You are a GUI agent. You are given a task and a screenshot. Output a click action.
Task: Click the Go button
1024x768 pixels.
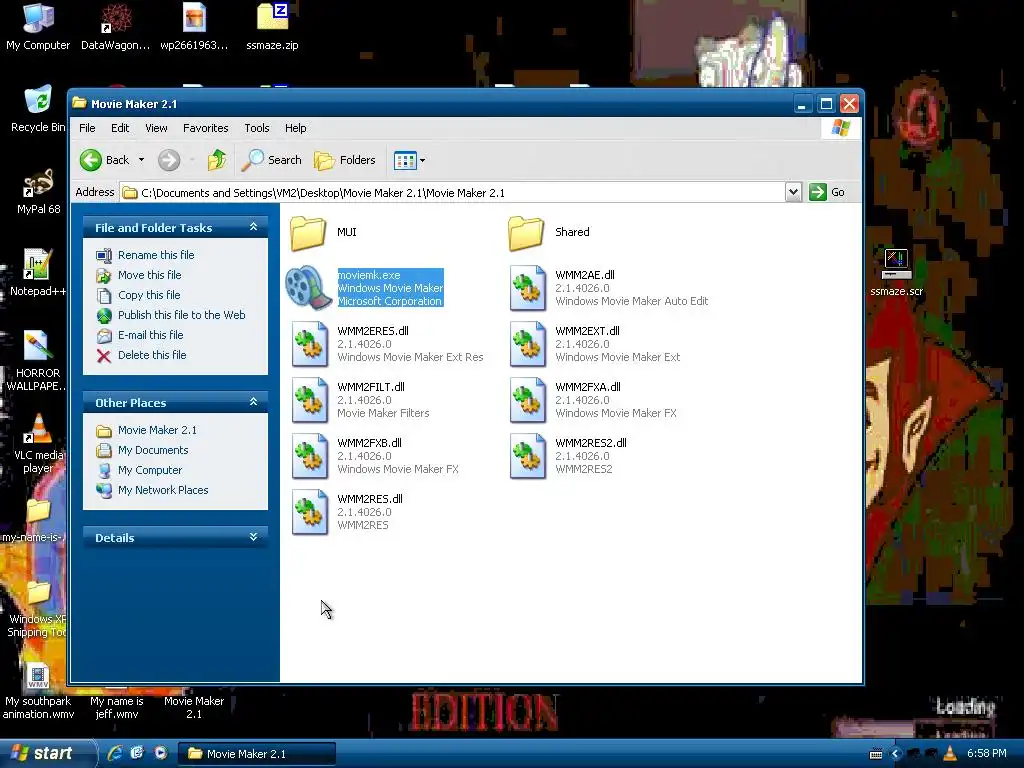click(x=827, y=193)
